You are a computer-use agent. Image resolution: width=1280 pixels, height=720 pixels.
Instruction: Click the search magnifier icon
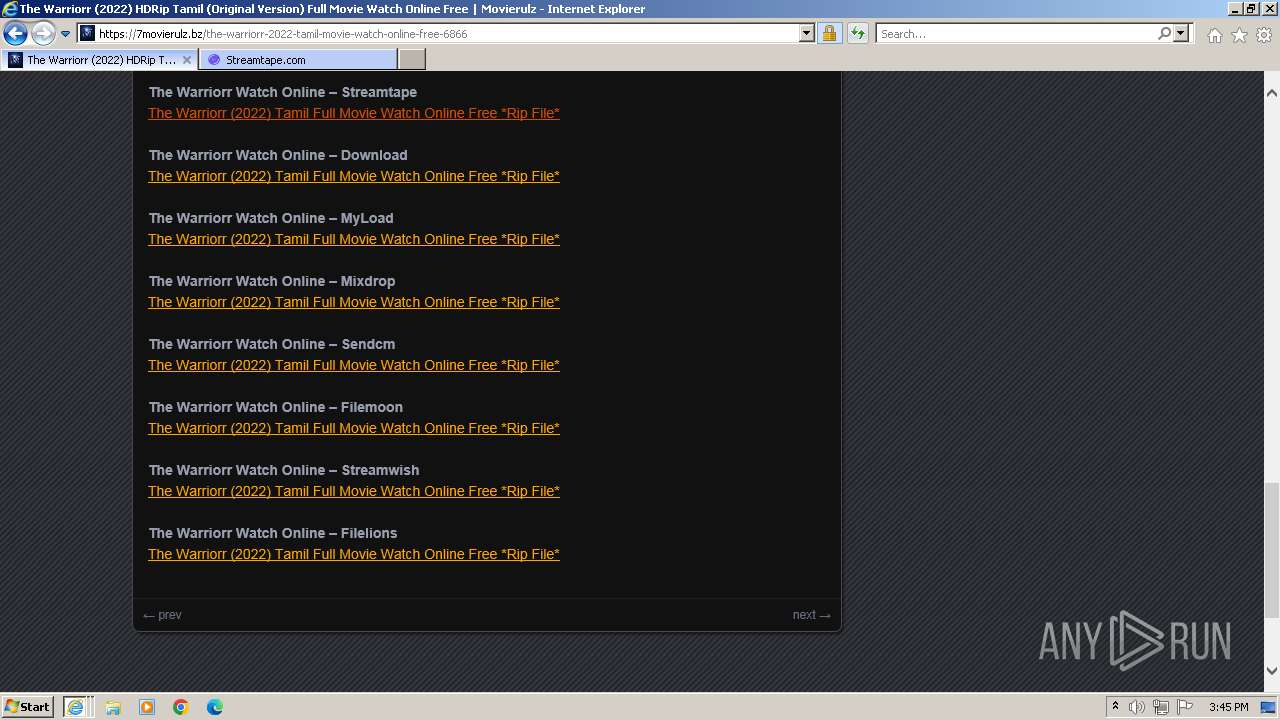click(1164, 33)
